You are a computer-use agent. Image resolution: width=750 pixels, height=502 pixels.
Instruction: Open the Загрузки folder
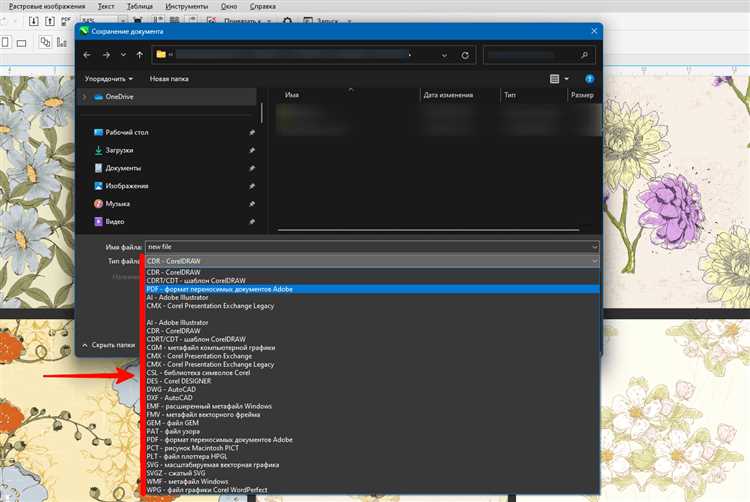[x=119, y=150]
